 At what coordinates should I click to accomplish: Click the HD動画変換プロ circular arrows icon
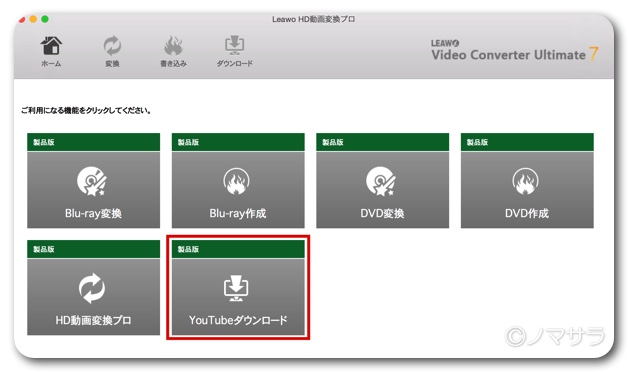click(x=92, y=288)
